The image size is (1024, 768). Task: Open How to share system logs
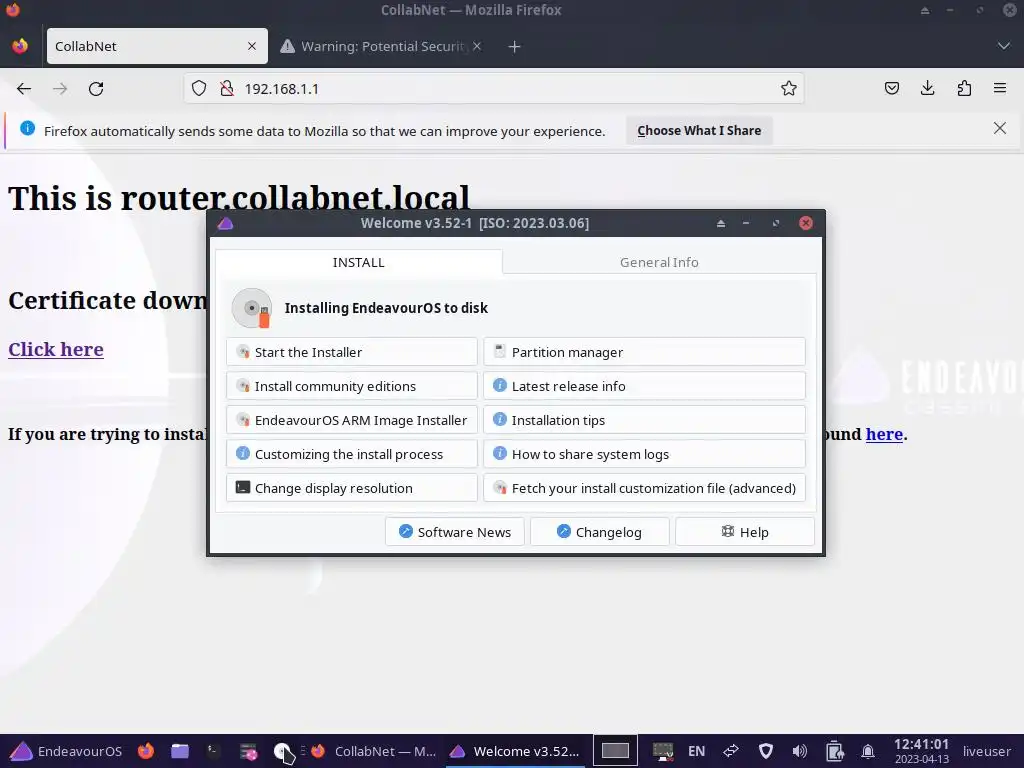(x=644, y=454)
